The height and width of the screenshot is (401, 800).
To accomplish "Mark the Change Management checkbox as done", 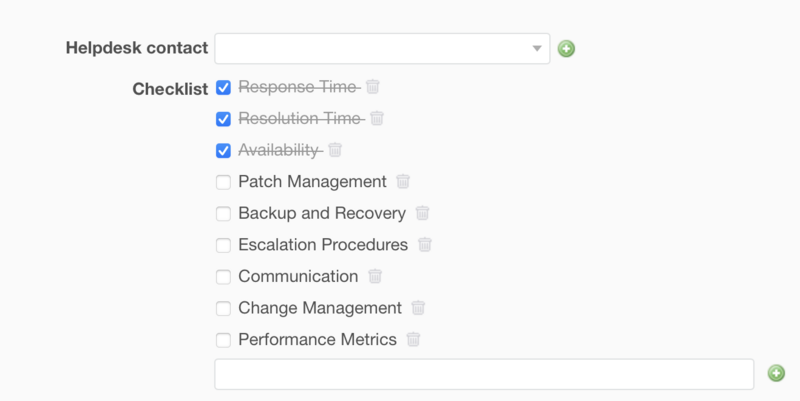I will coord(223,308).
